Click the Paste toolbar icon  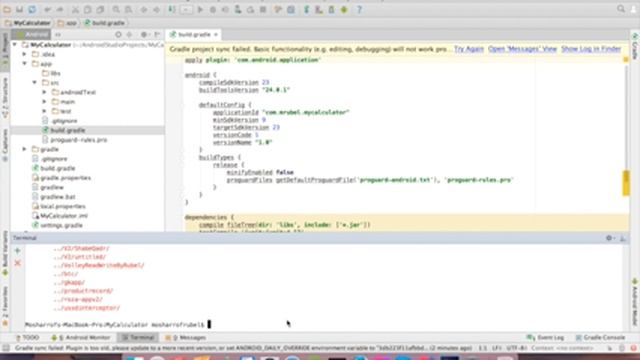[100, 9]
